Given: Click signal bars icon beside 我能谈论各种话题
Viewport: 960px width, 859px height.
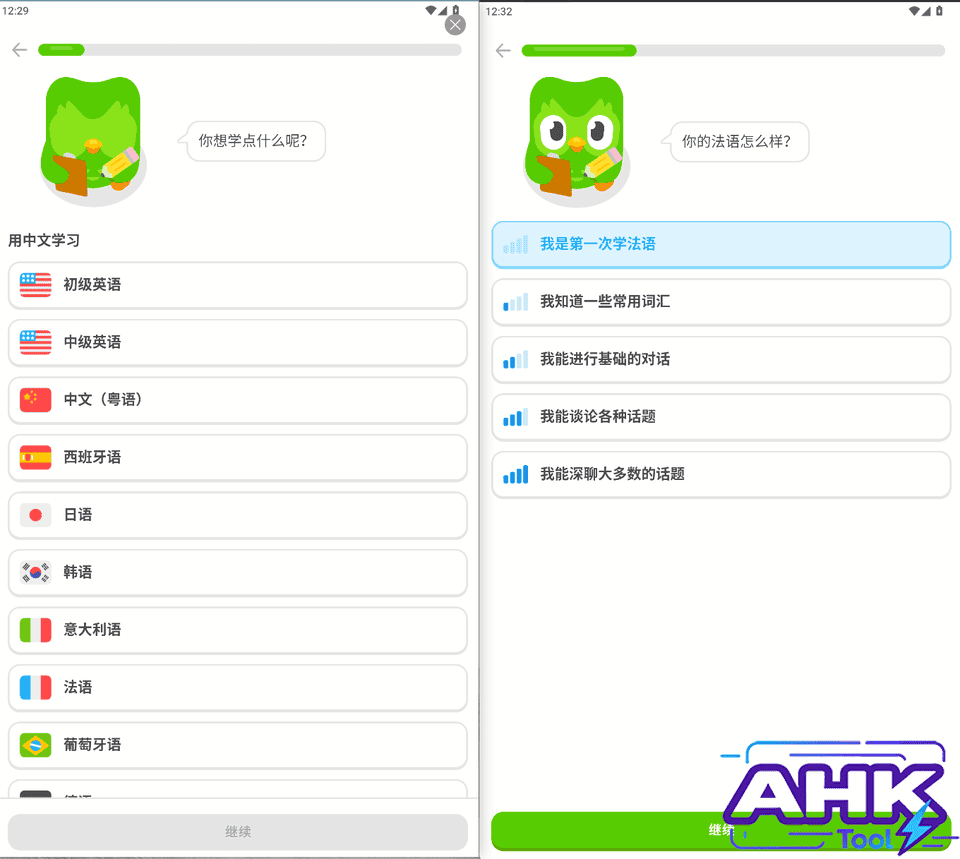Looking at the screenshot, I should point(516,417).
